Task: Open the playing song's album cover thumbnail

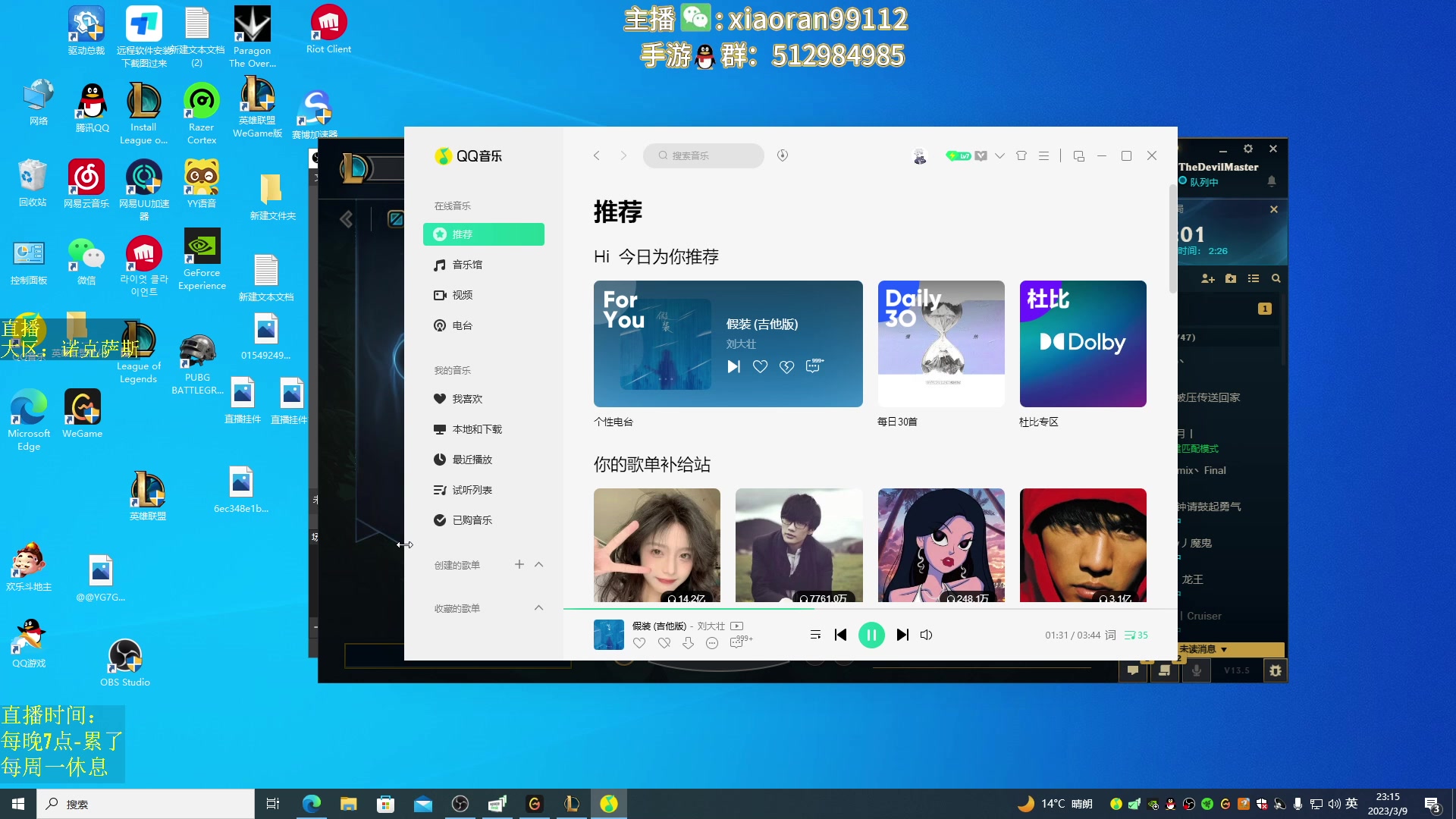Action: 608,635
